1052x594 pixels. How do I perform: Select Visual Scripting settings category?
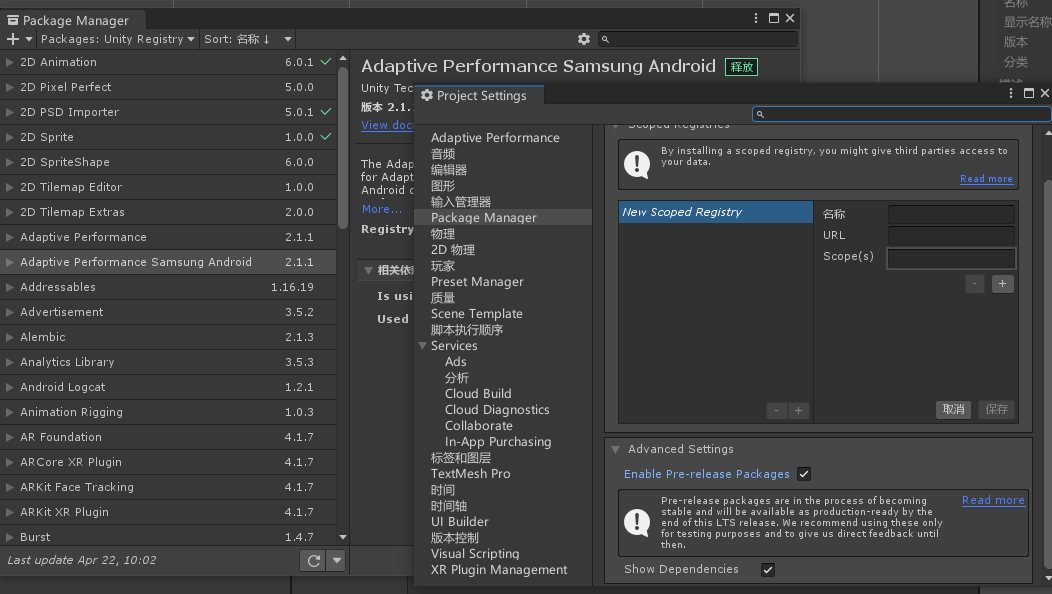pyautogui.click(x=475, y=554)
